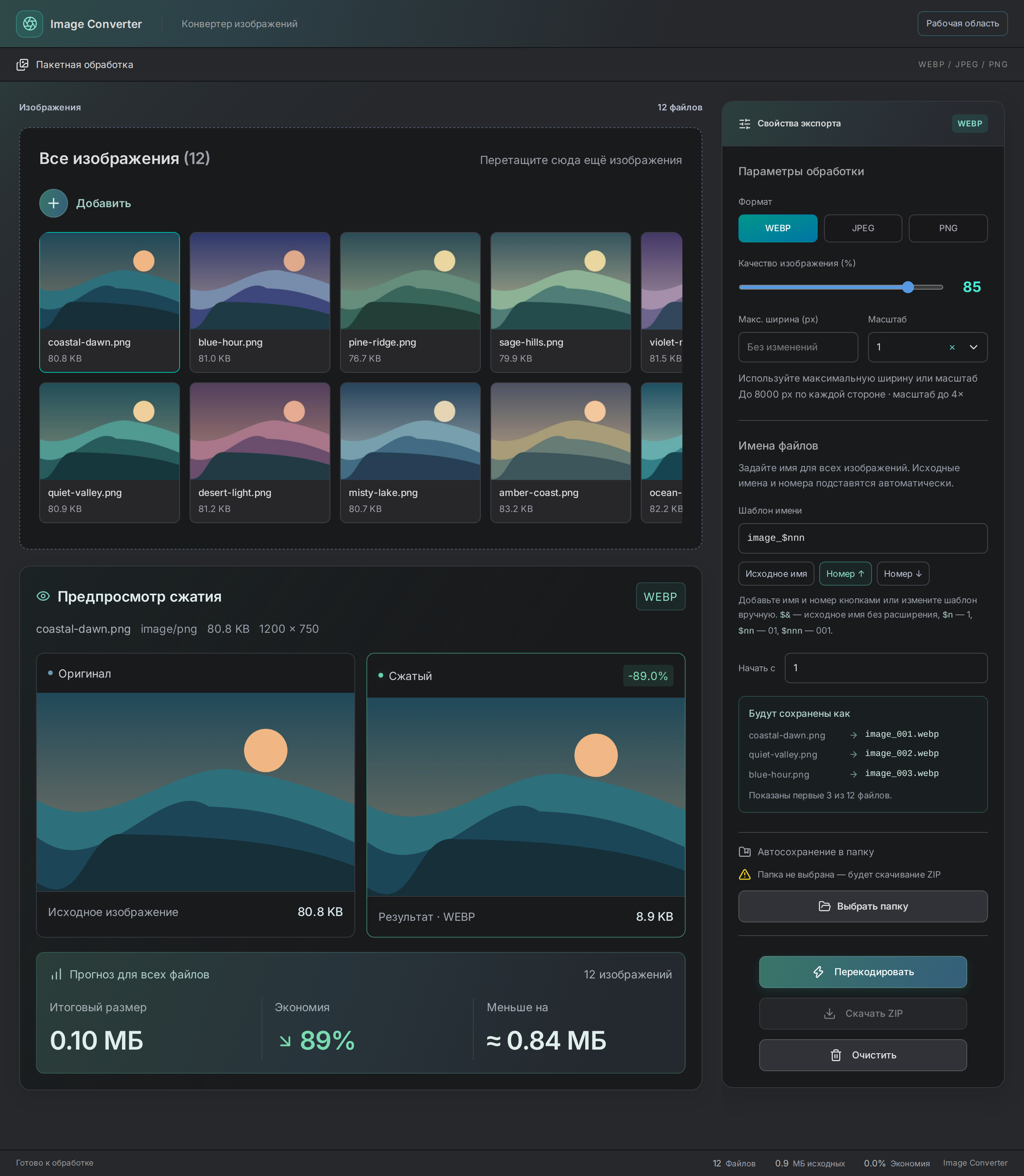The image size is (1024, 1176).
Task: Click the export properties sliders icon
Action: (x=744, y=124)
